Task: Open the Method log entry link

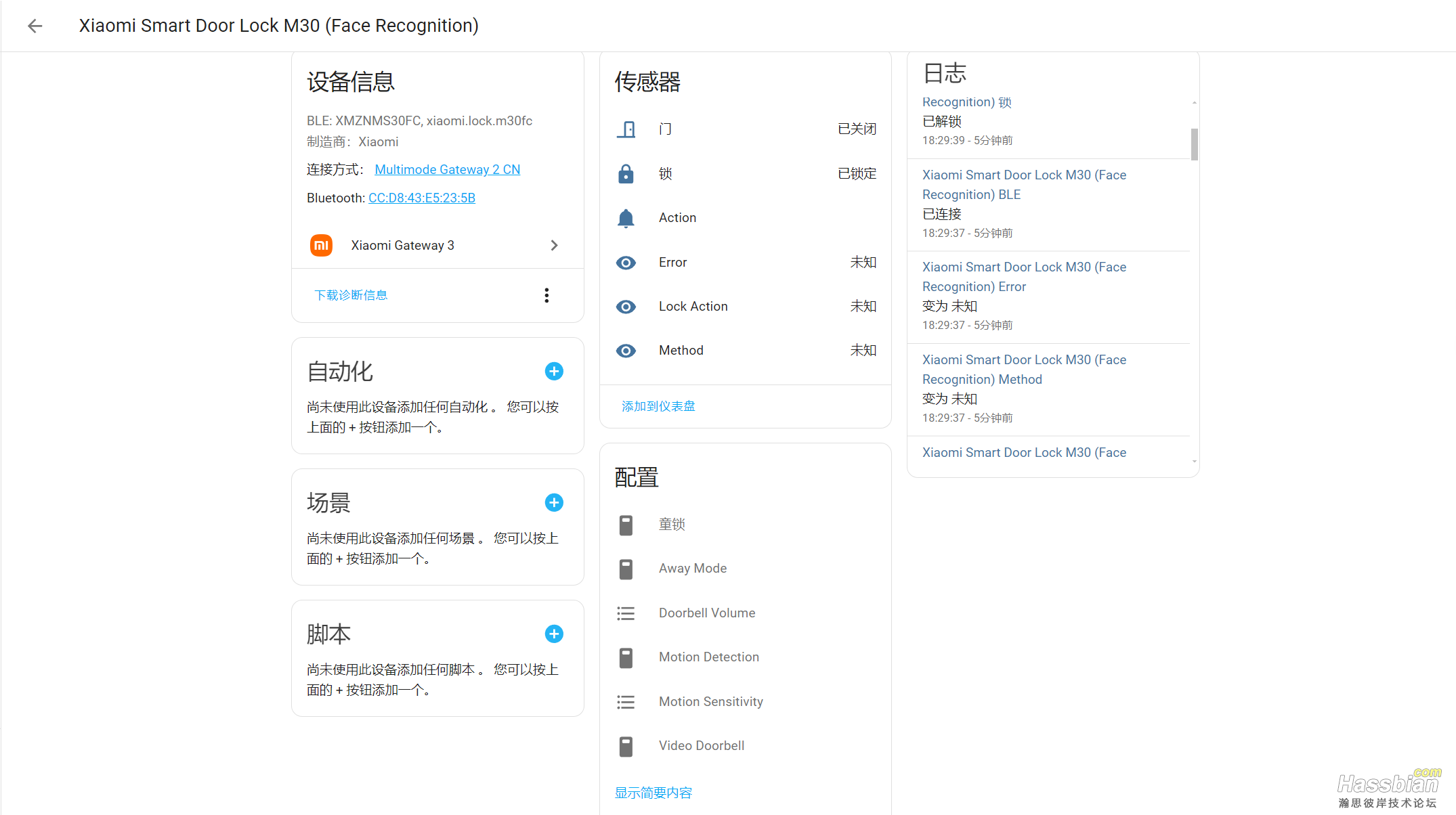Action: point(1024,370)
